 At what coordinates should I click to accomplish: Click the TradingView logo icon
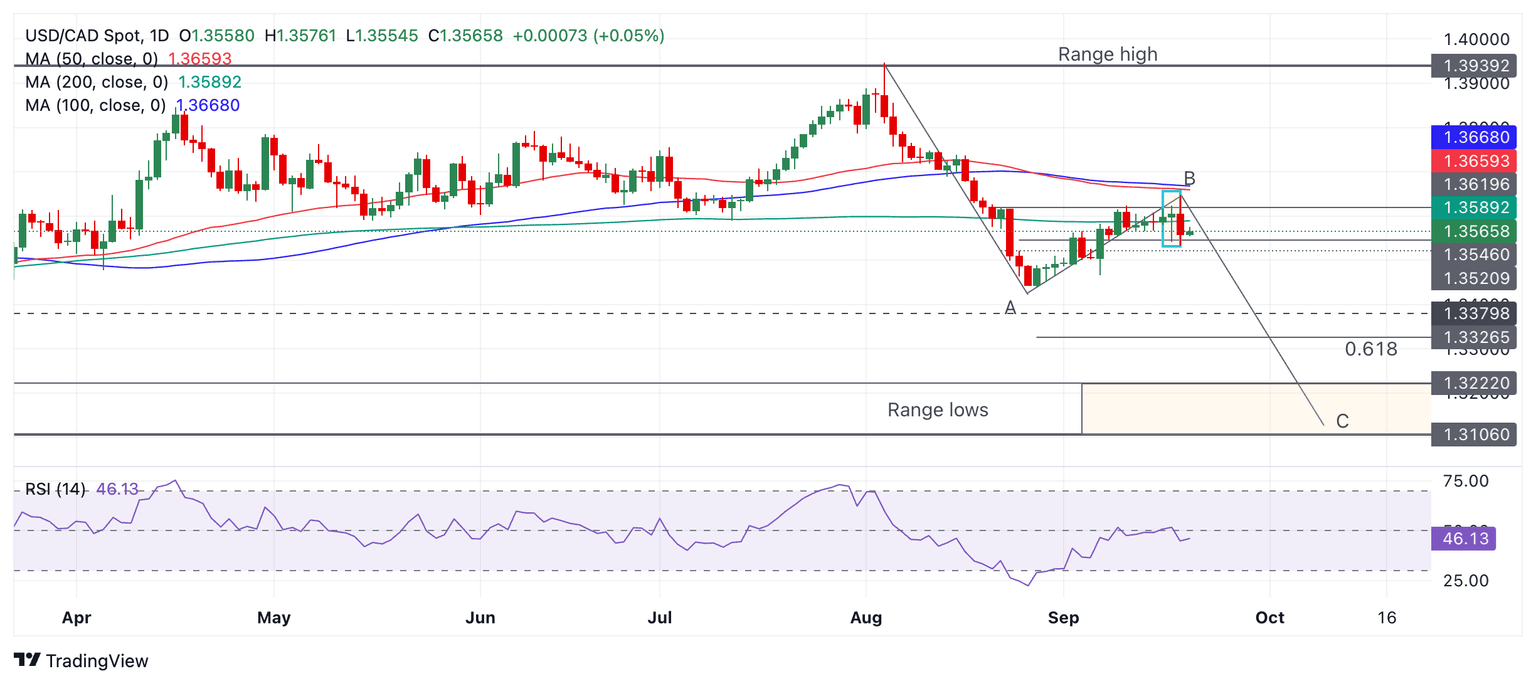[27, 661]
